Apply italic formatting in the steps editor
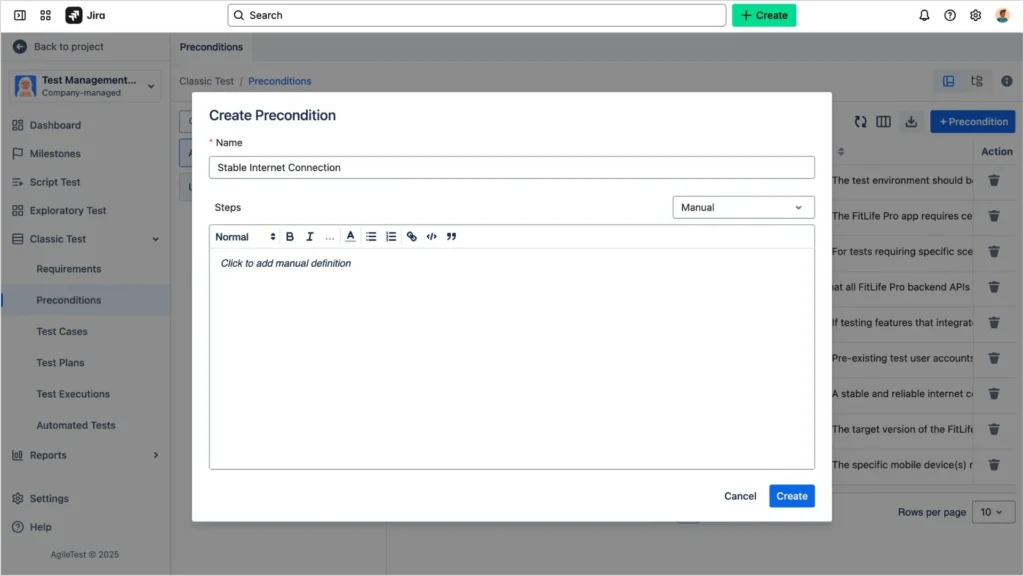The image size is (1024, 576). click(x=310, y=236)
